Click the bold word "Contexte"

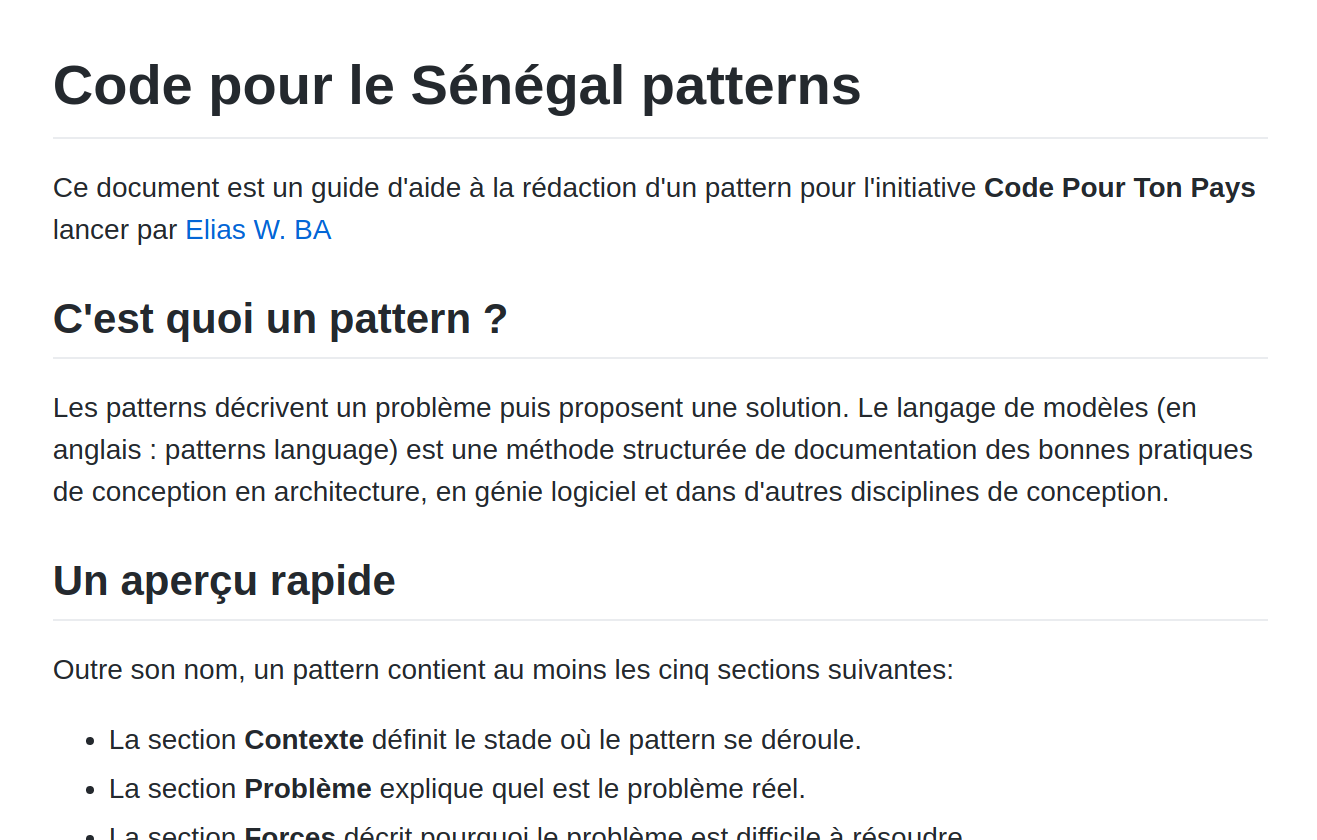click(304, 740)
